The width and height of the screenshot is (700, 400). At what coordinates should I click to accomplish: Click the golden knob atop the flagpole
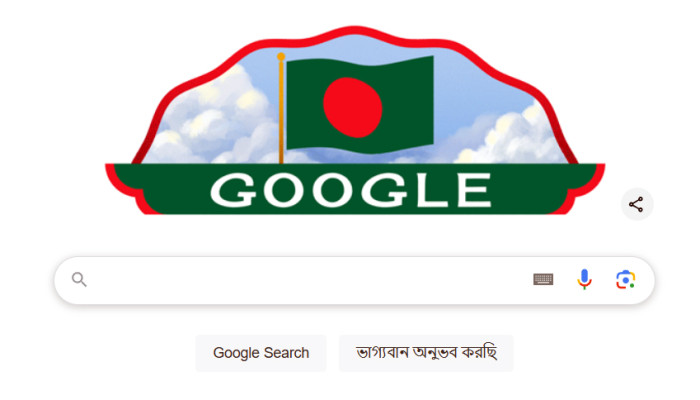pyautogui.click(x=281, y=57)
